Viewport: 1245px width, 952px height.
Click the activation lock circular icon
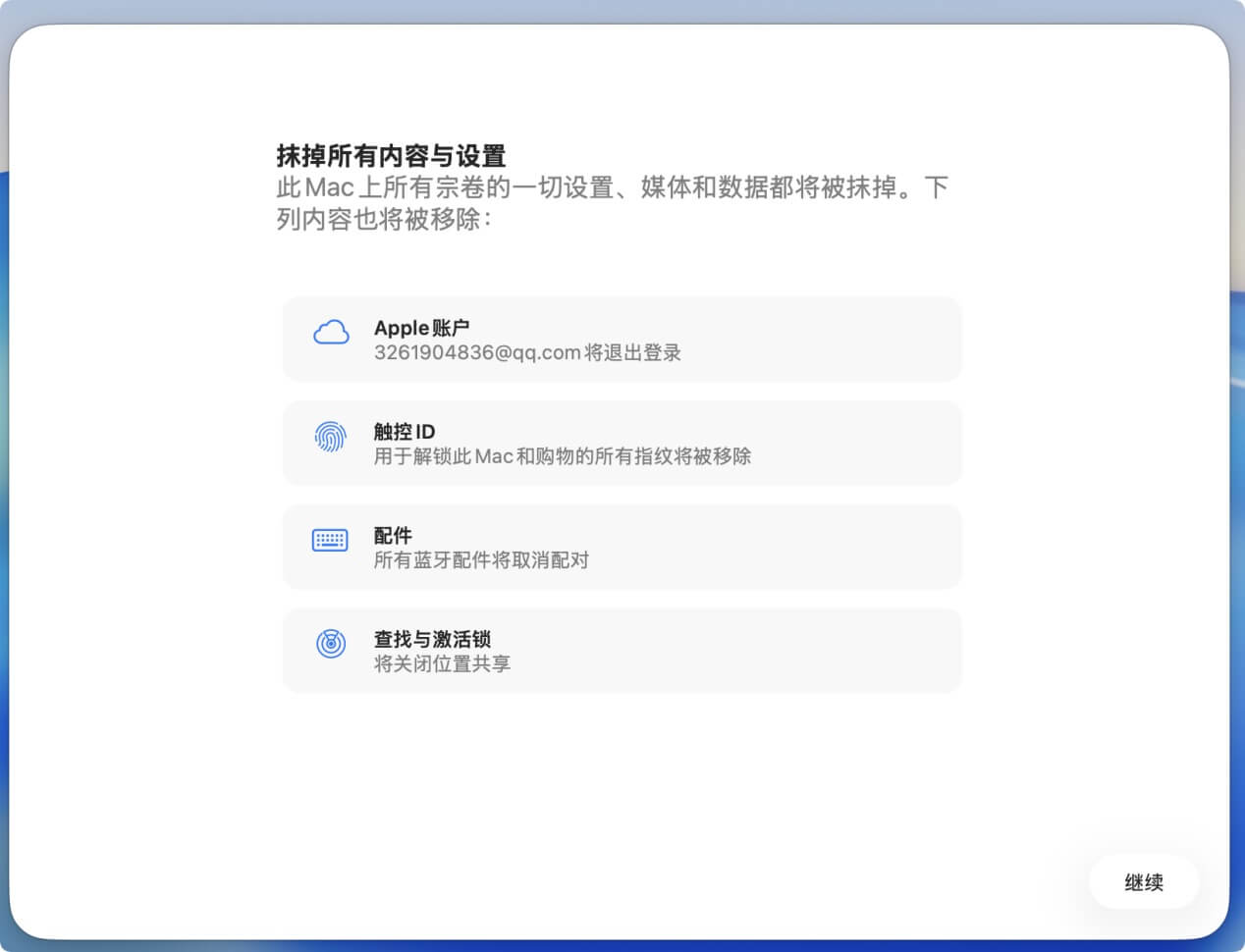point(331,643)
